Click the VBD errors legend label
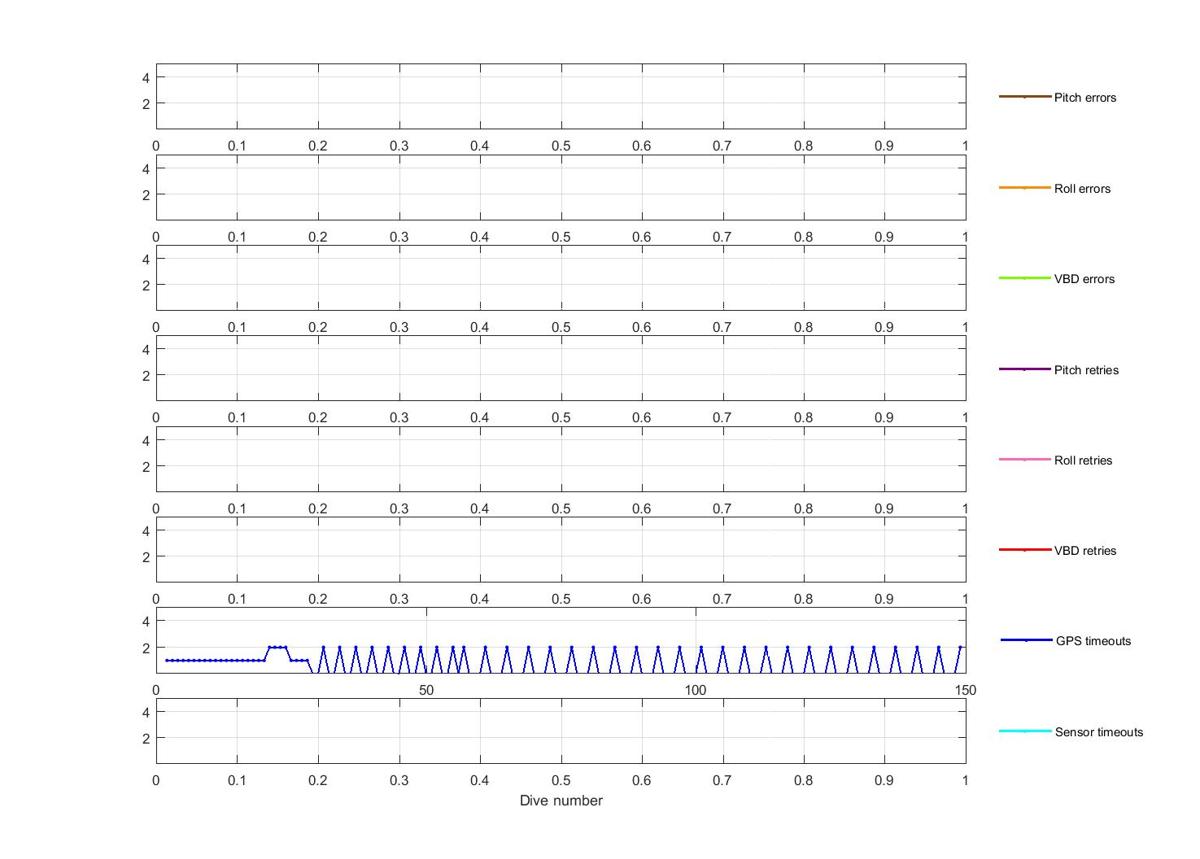 (1084, 279)
